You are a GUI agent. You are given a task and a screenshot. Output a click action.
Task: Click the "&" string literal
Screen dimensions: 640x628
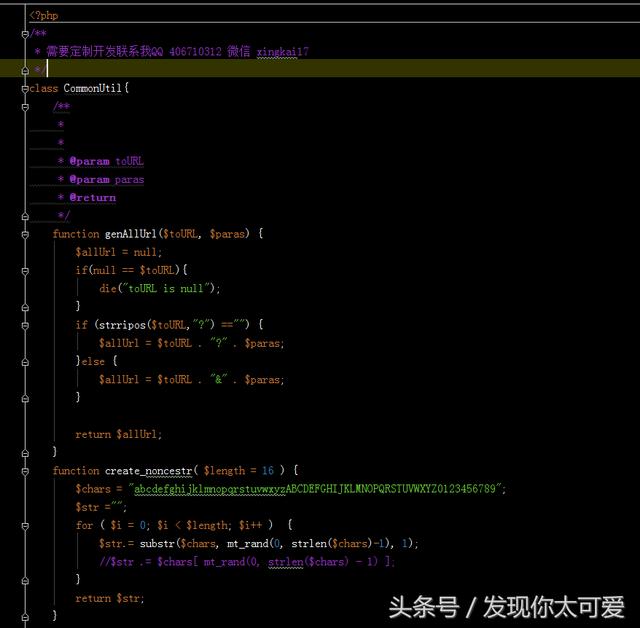(x=219, y=379)
